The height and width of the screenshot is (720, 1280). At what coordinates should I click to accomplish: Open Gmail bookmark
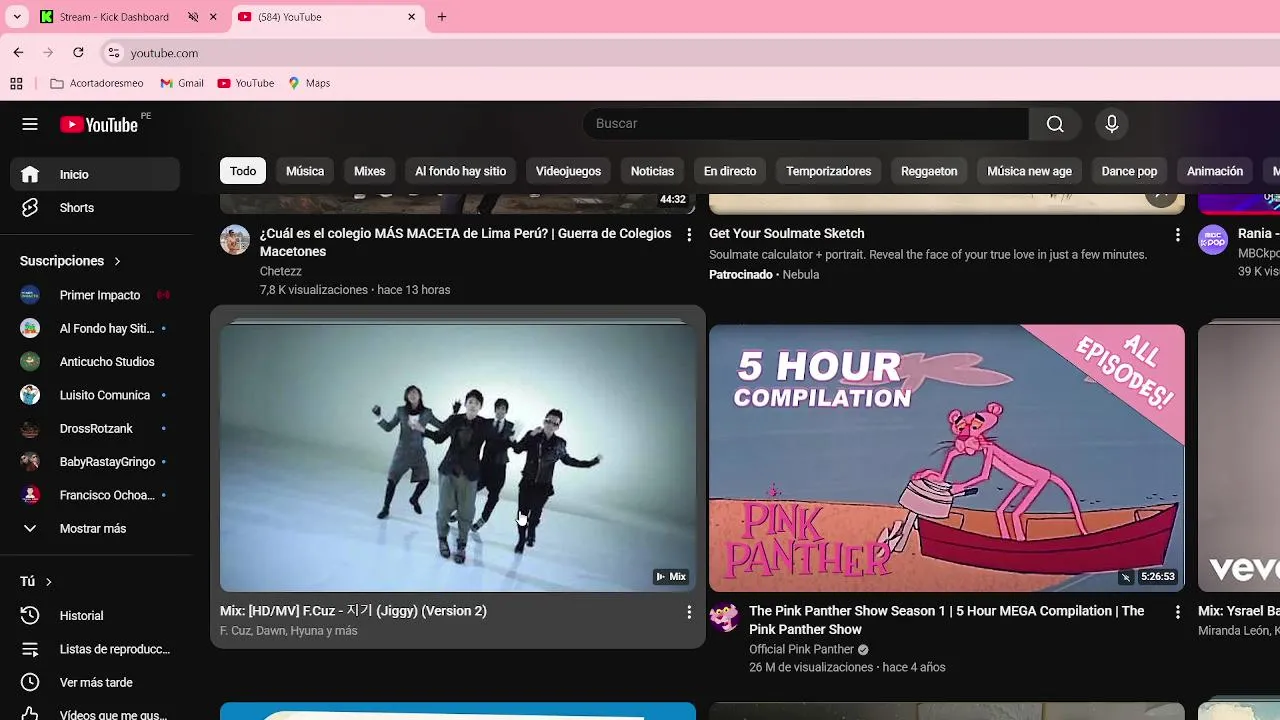click(x=182, y=83)
